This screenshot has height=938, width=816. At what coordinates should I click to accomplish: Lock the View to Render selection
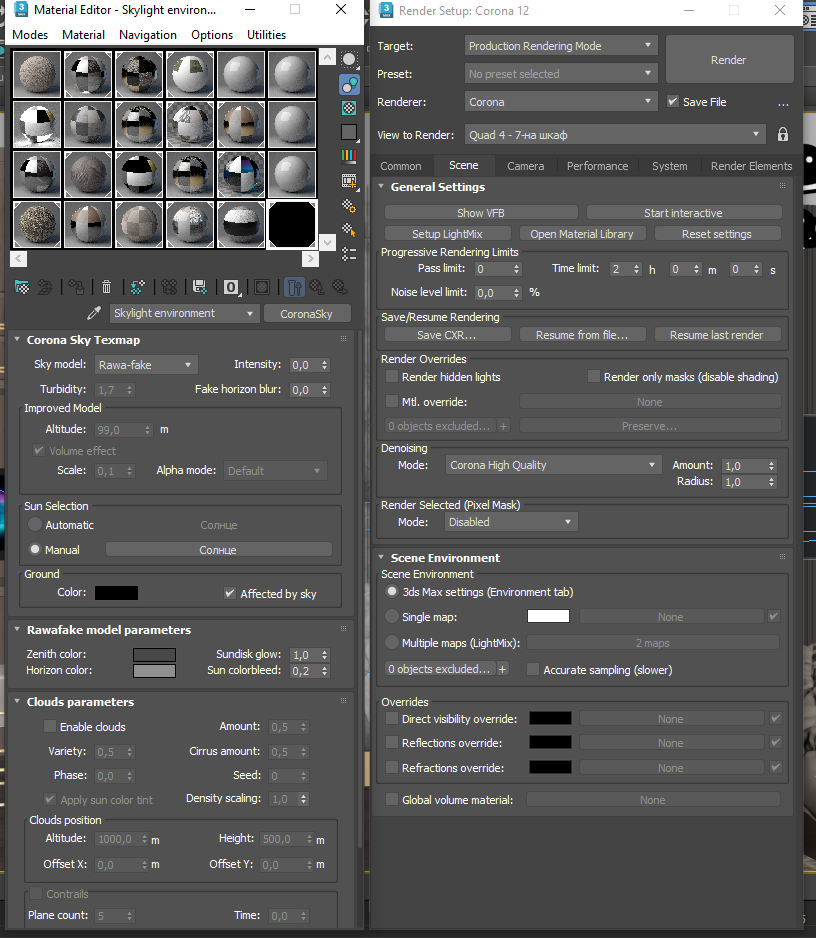click(782, 135)
